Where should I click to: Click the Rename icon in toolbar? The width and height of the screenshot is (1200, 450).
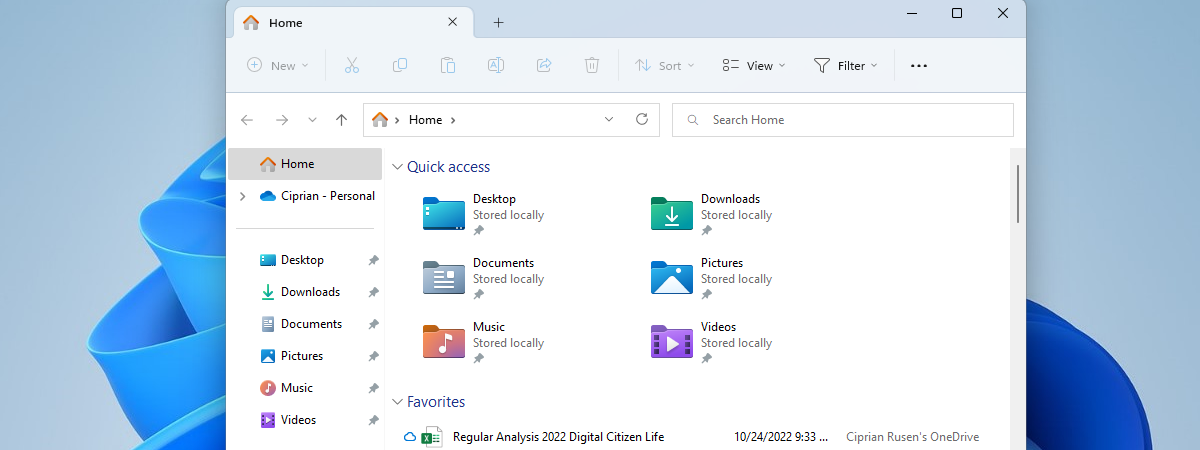495,66
